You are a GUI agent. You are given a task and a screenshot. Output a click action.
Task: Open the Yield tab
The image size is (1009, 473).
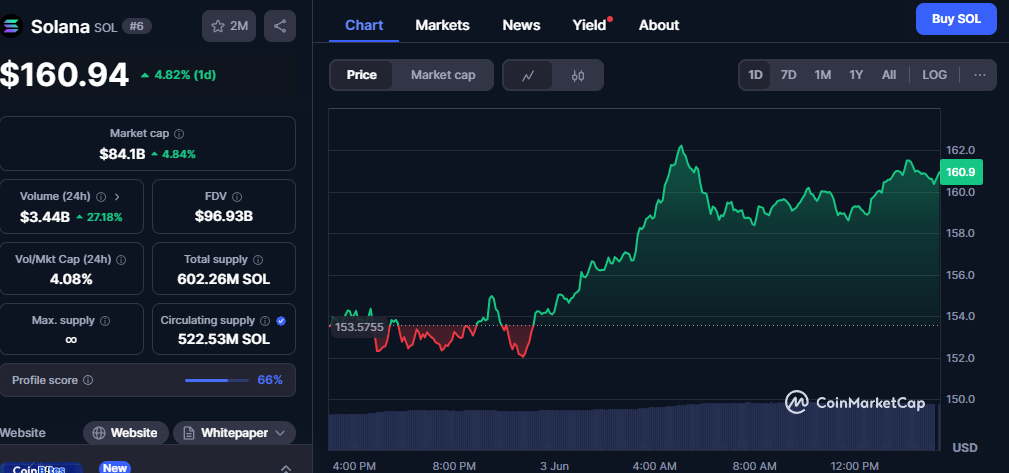pos(591,25)
